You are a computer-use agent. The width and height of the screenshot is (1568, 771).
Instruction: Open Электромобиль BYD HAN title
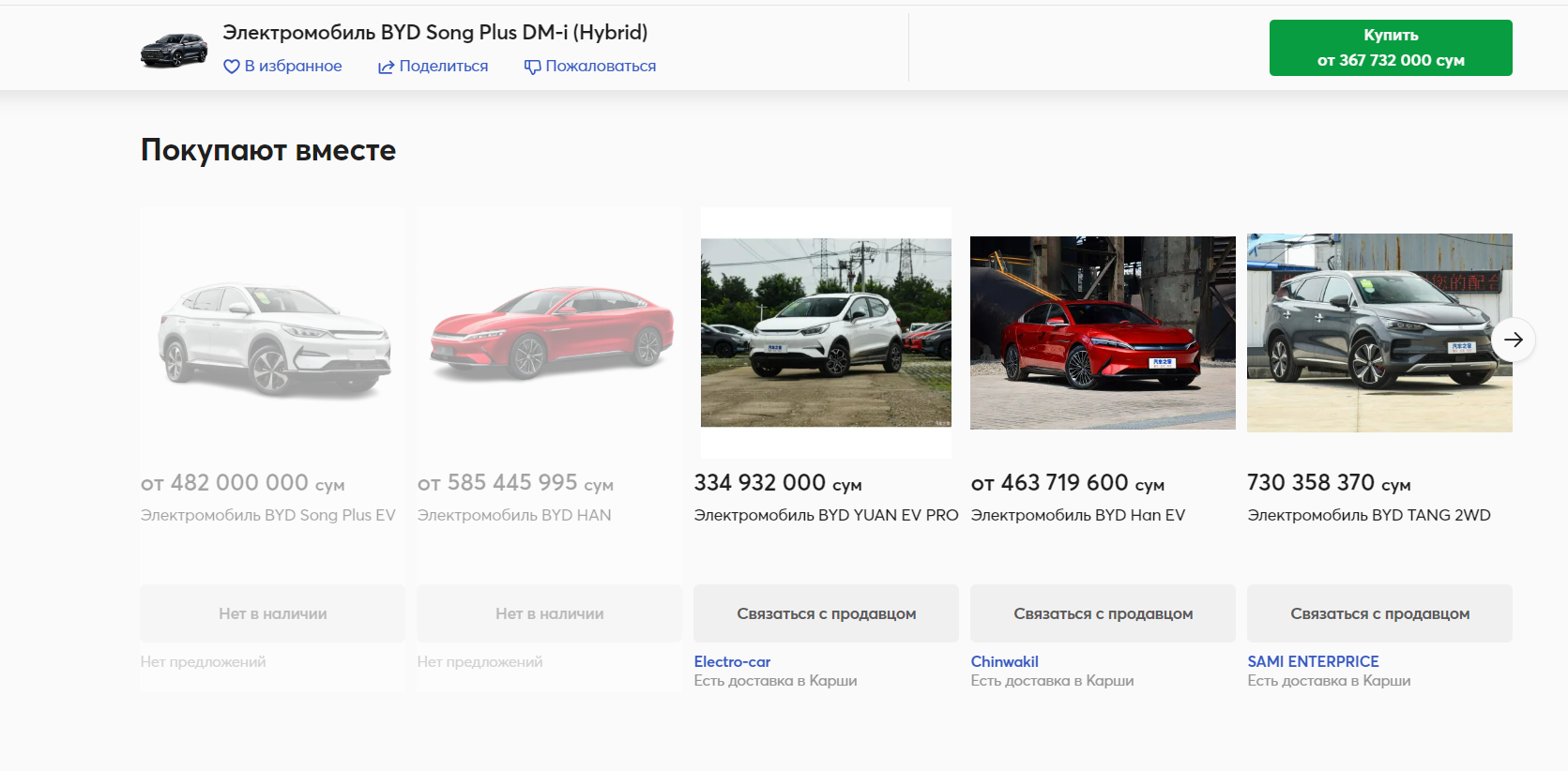coord(514,515)
